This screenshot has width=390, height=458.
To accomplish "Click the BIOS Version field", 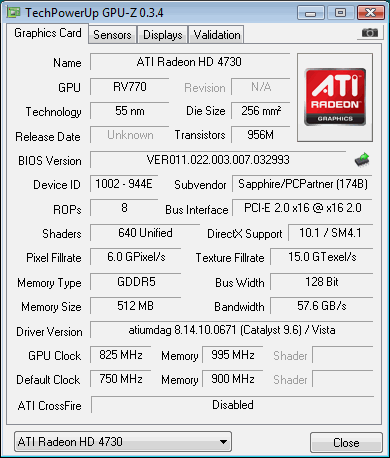I will point(218,160).
